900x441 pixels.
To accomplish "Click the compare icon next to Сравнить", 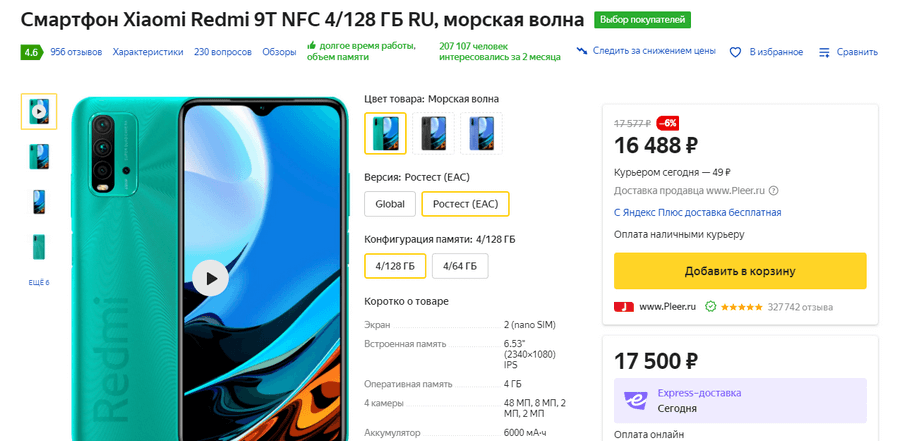I will tap(824, 52).
